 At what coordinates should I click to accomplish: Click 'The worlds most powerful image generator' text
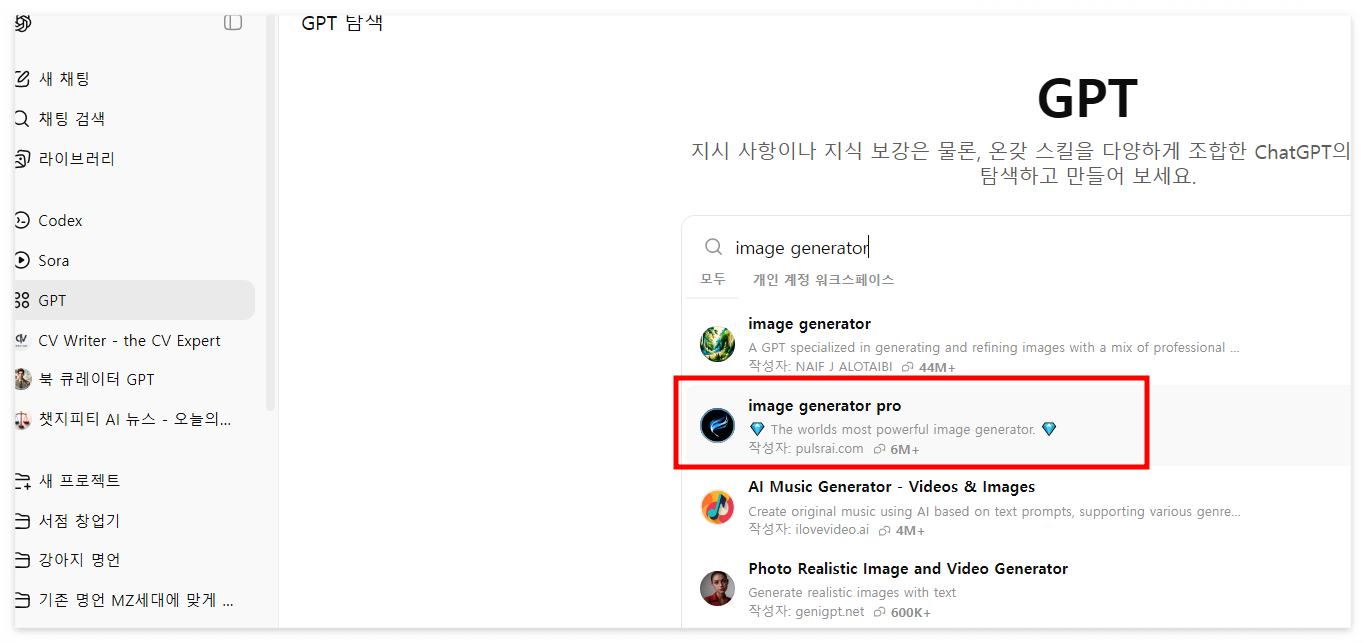click(x=903, y=429)
